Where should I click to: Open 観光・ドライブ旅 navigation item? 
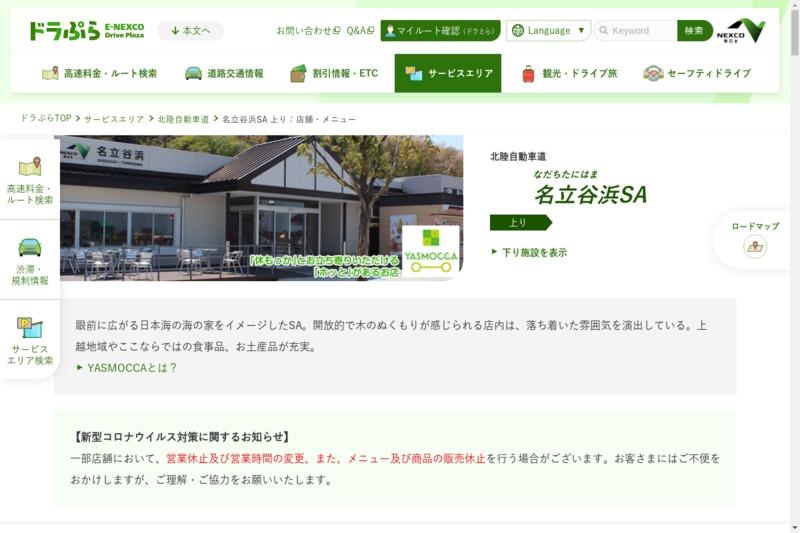569,73
